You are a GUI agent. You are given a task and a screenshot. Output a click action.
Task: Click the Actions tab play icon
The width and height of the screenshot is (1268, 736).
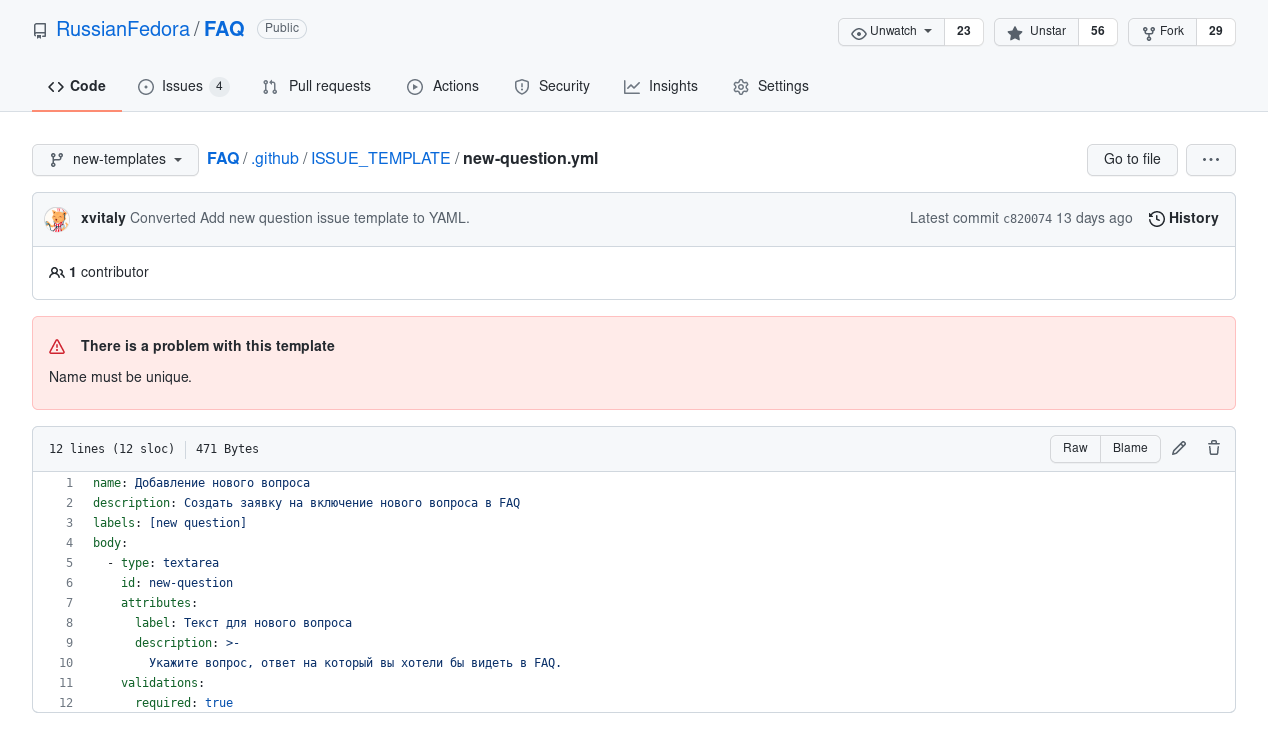(415, 87)
